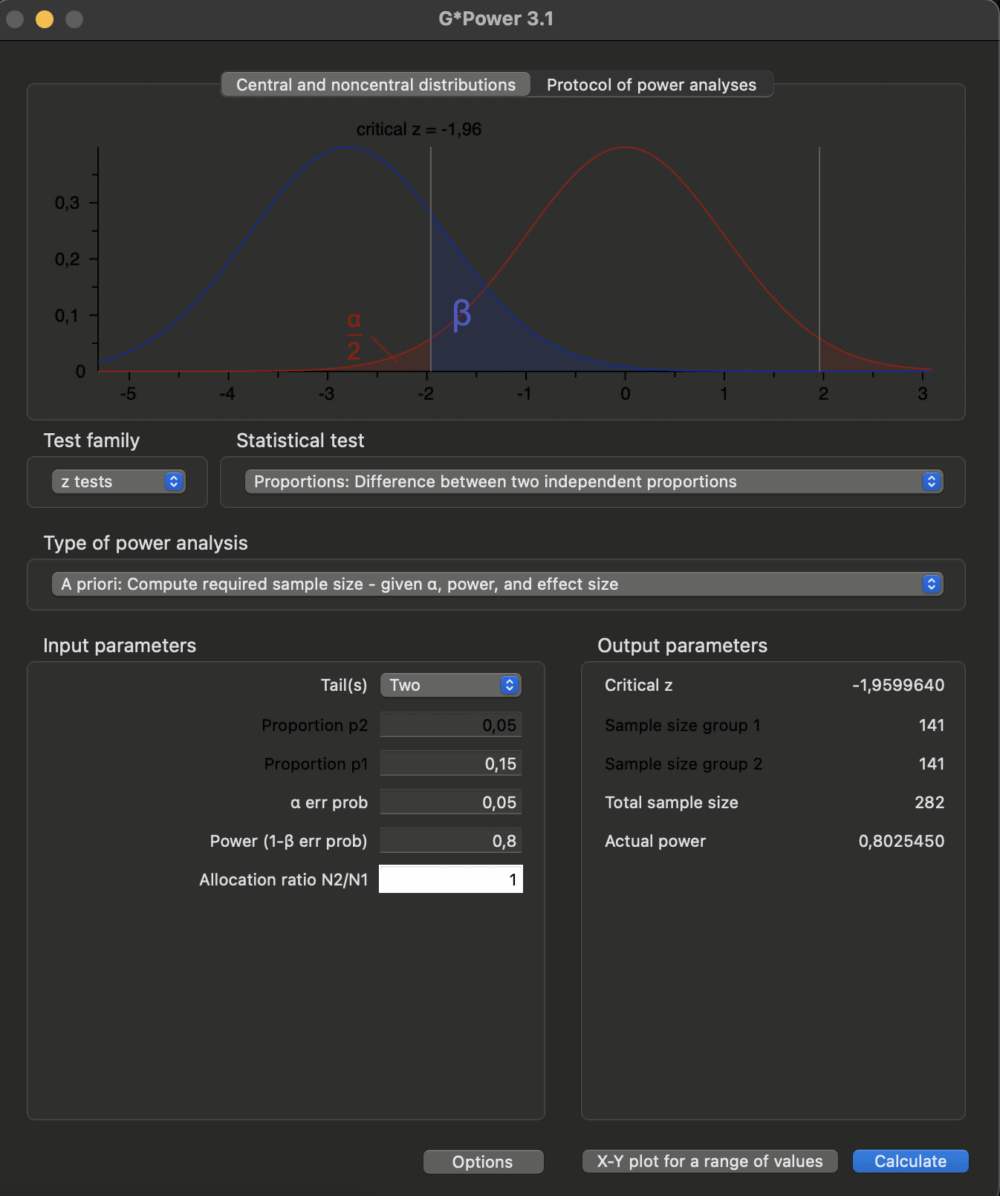Change the Tail(s) selection dropdown
The width and height of the screenshot is (1000, 1196).
click(451, 685)
